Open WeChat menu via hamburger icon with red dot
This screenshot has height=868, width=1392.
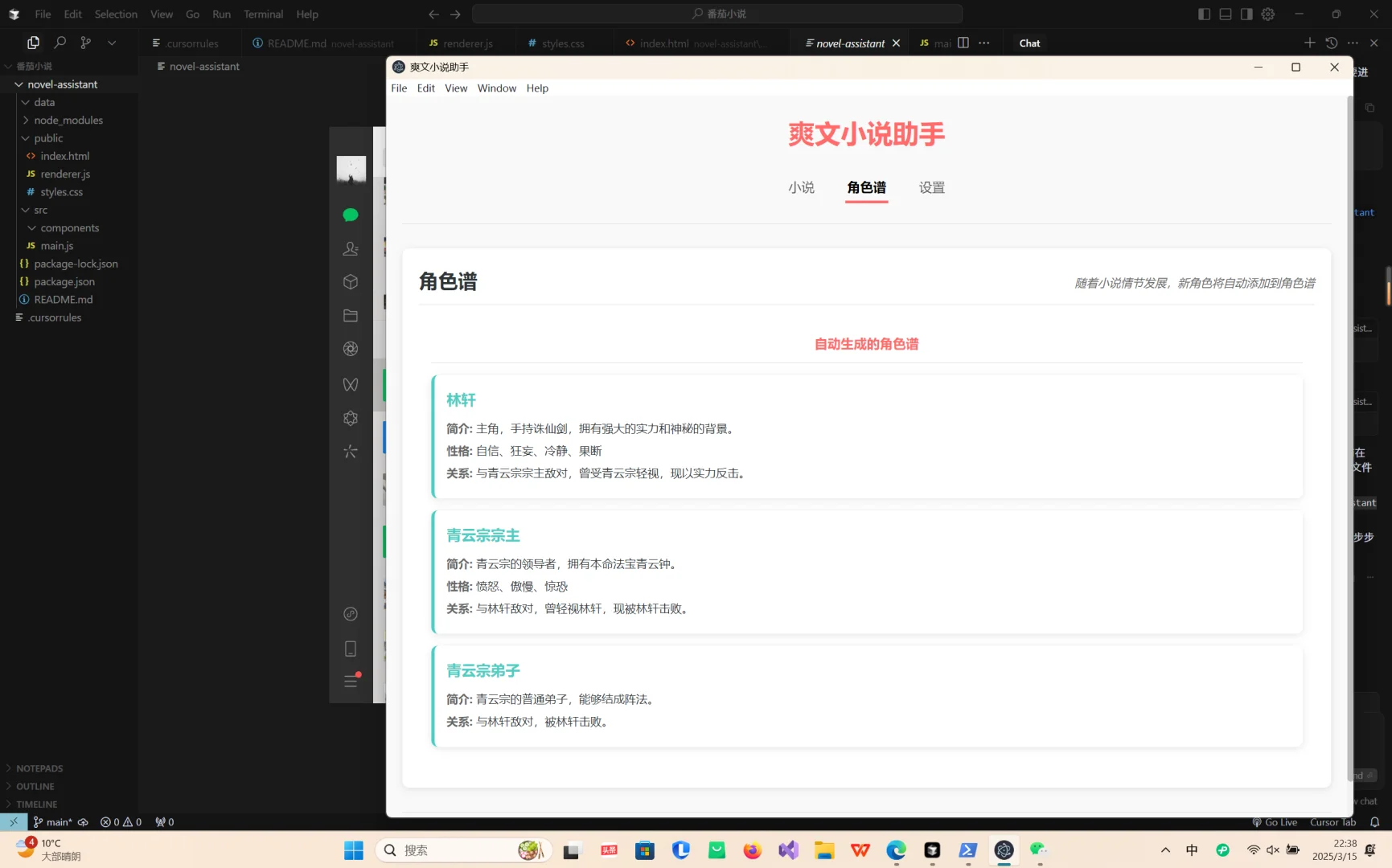click(350, 681)
